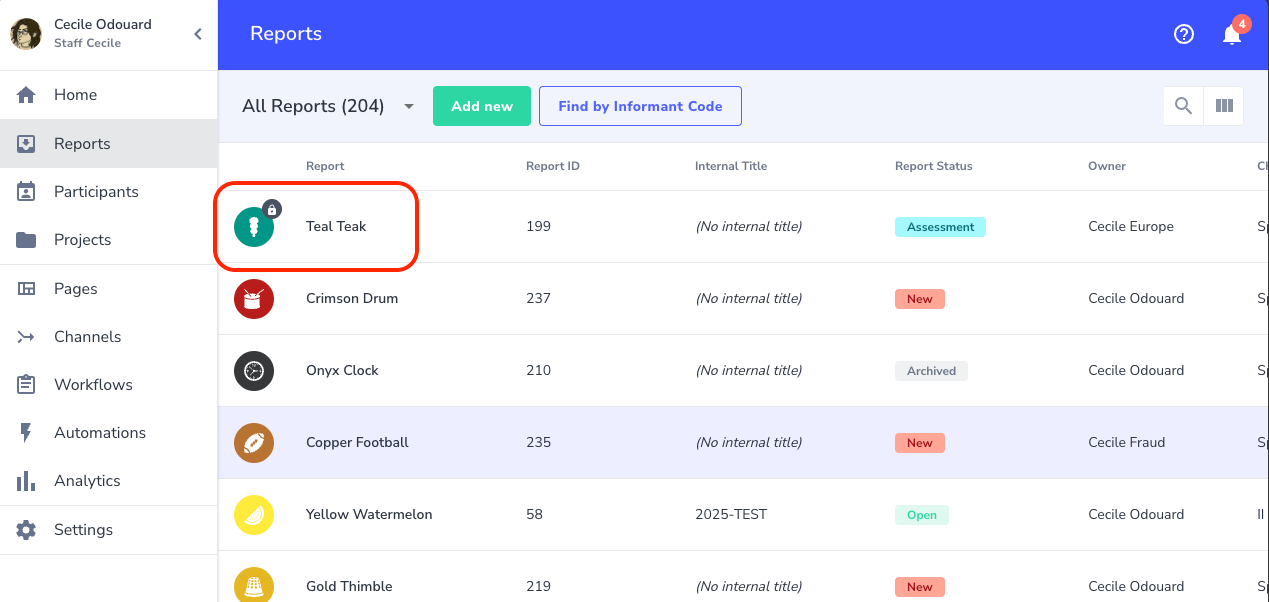Sort by the Report ID column header
The image size is (1269, 602).
553,166
